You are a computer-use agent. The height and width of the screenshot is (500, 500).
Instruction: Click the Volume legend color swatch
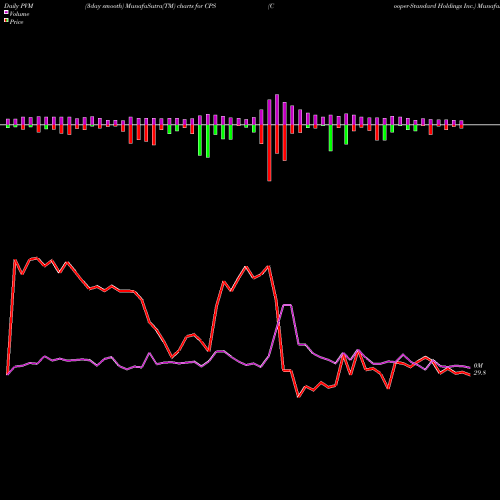point(6,12)
